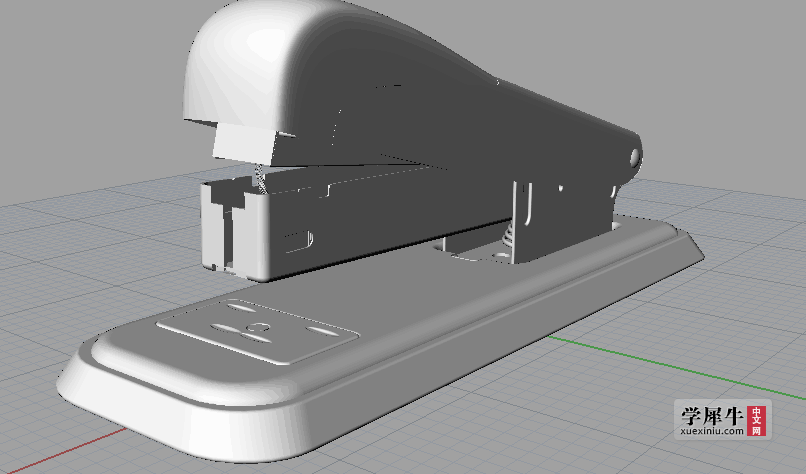Pick the coil spring under the magazine
Image resolution: width=806 pixels, height=474 pixels.
[x=507, y=235]
